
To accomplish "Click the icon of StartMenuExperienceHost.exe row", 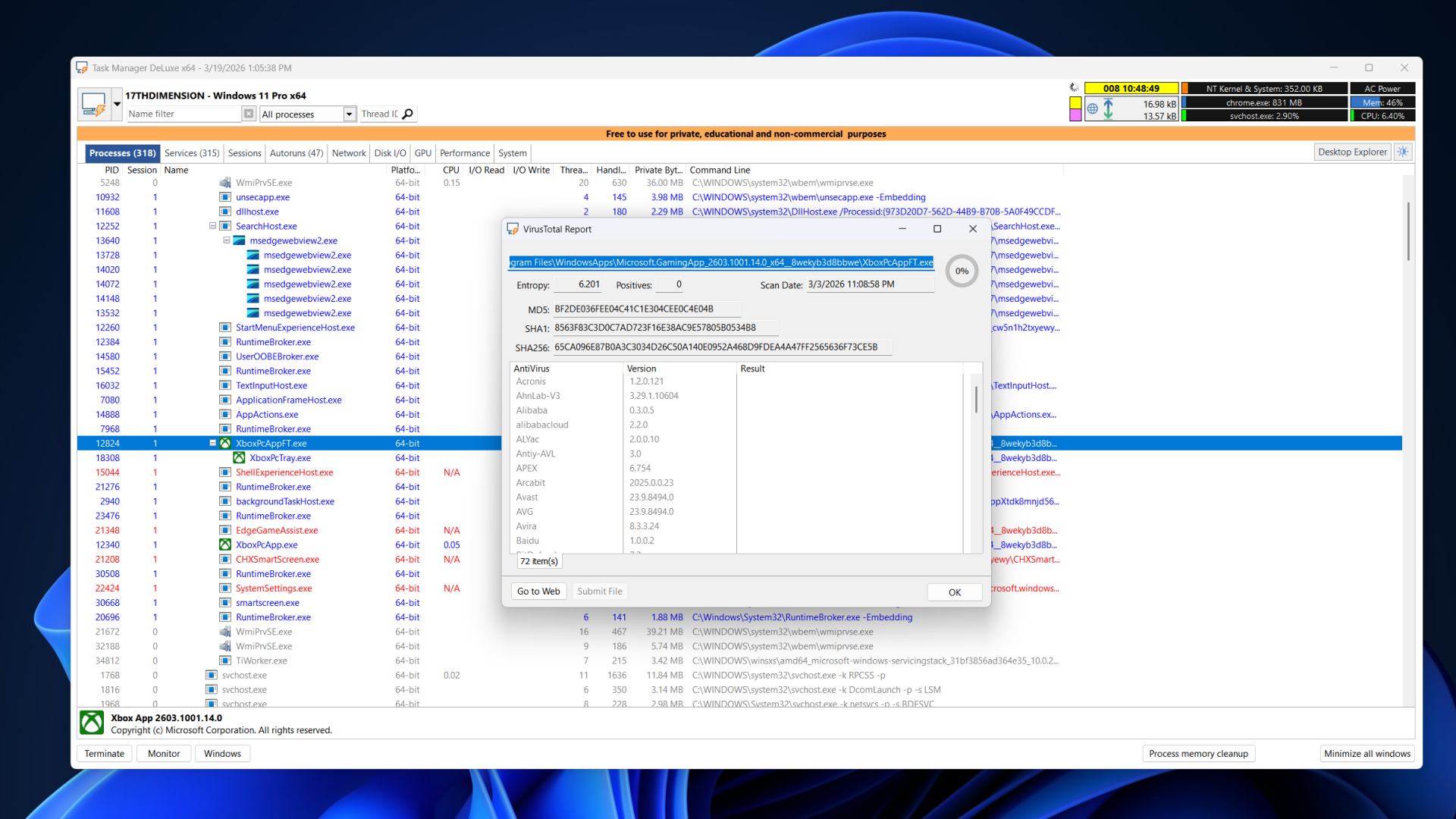I will click(225, 328).
